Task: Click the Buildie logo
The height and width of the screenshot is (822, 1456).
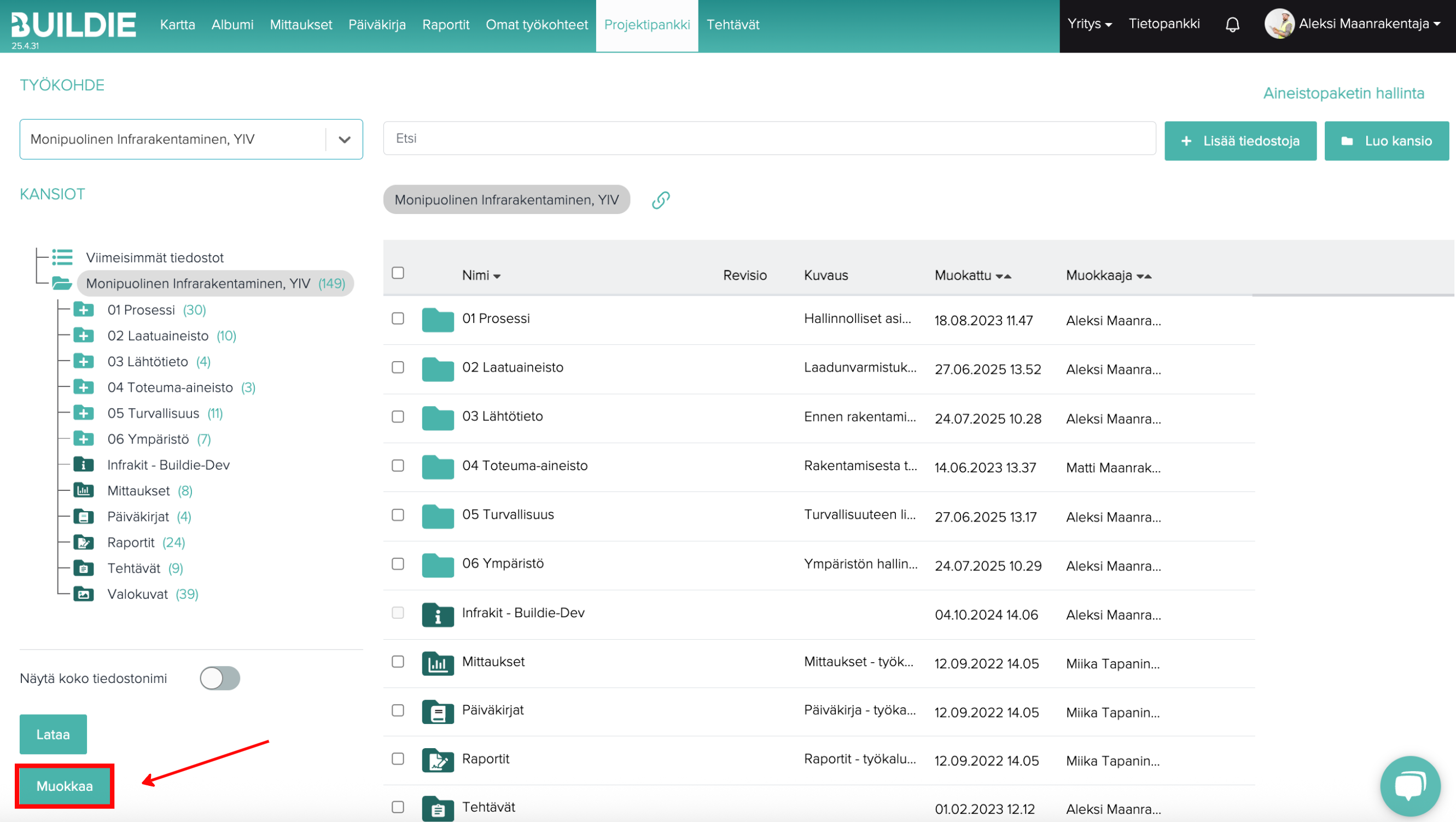Action: tap(73, 25)
